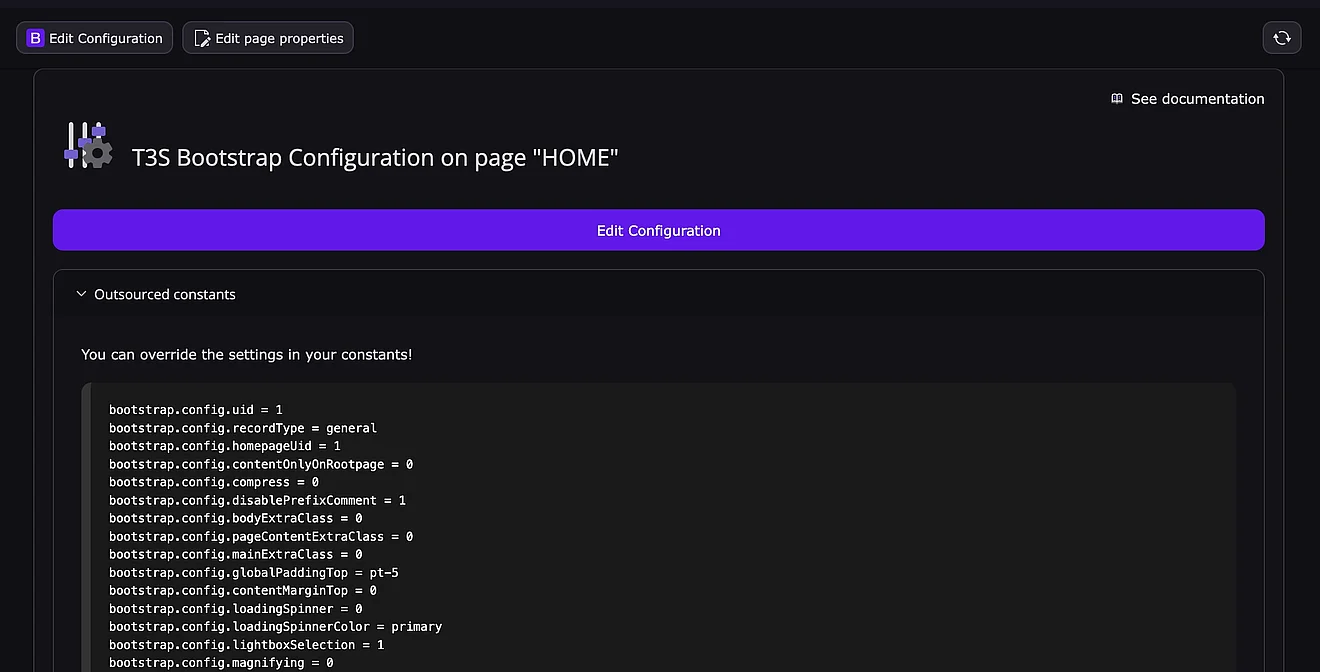Click the lightboxSelection = 1 code line

click(246, 645)
